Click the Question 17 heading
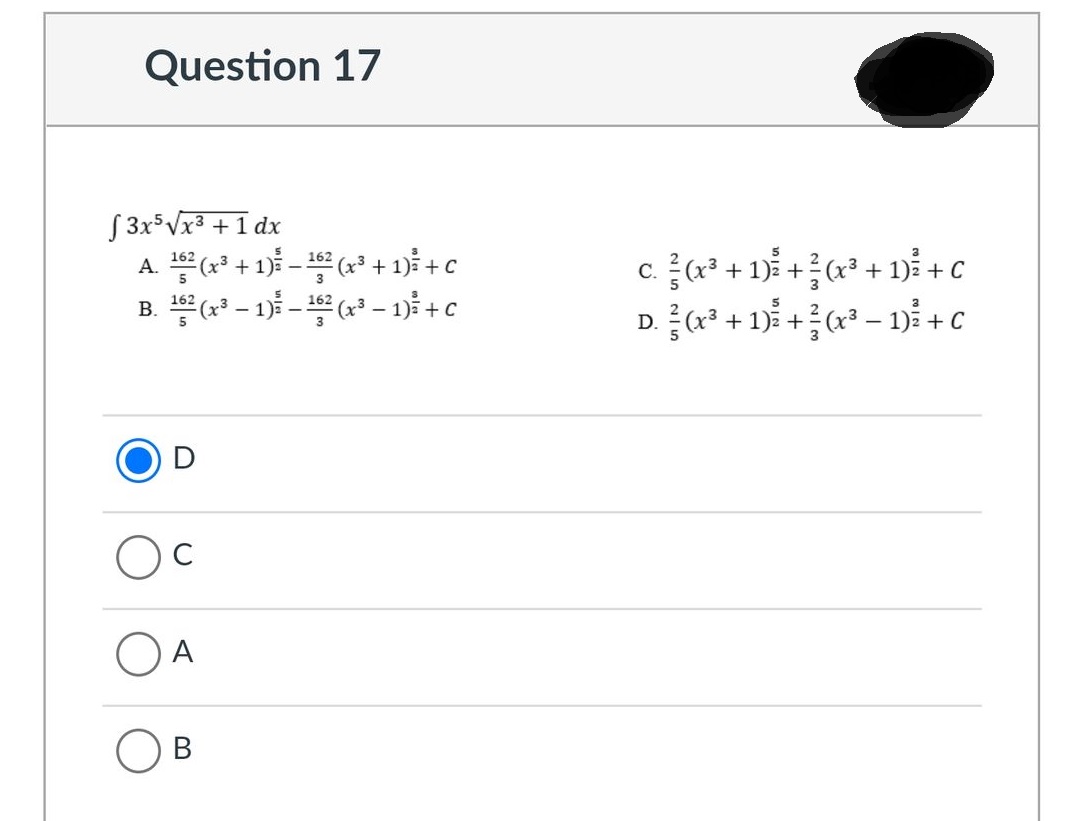The height and width of the screenshot is (821, 1091). (262, 66)
